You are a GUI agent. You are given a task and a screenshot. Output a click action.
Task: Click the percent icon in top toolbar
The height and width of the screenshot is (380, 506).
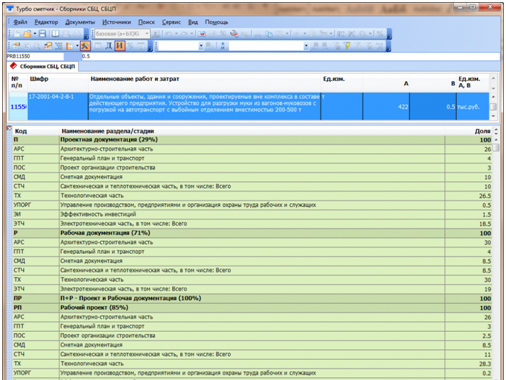(x=380, y=34)
